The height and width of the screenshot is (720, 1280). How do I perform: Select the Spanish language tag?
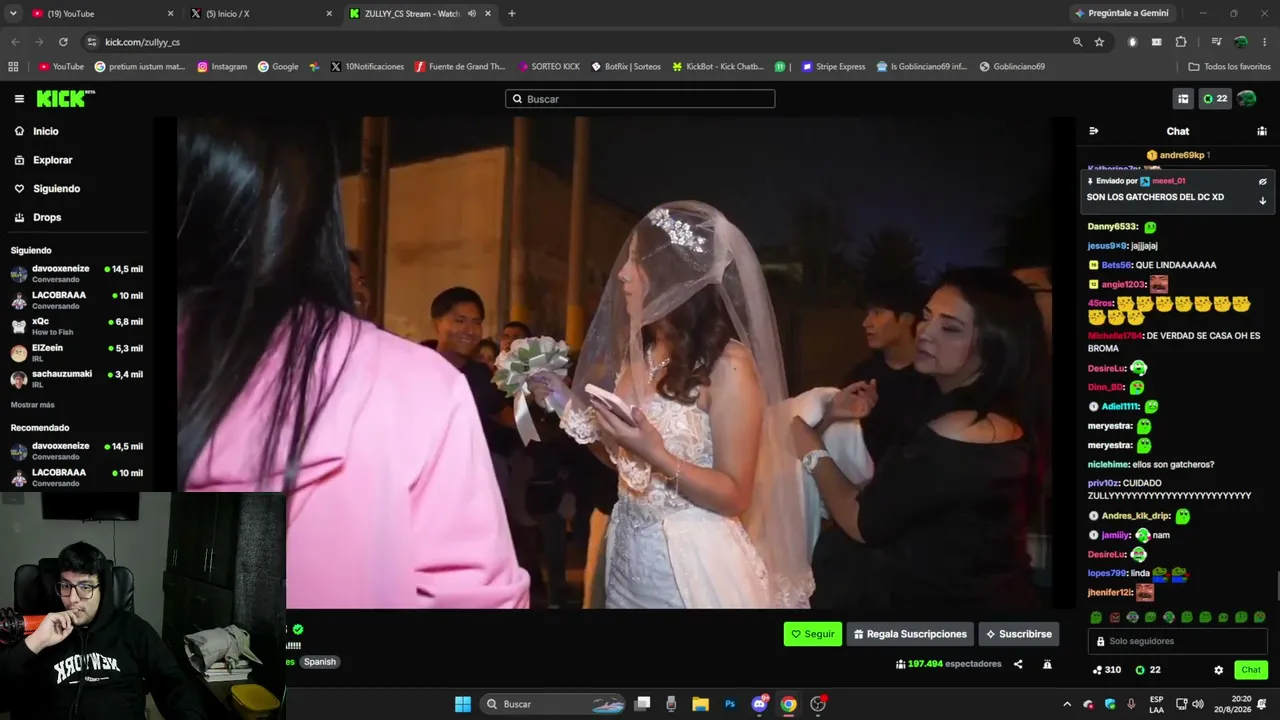[320, 662]
